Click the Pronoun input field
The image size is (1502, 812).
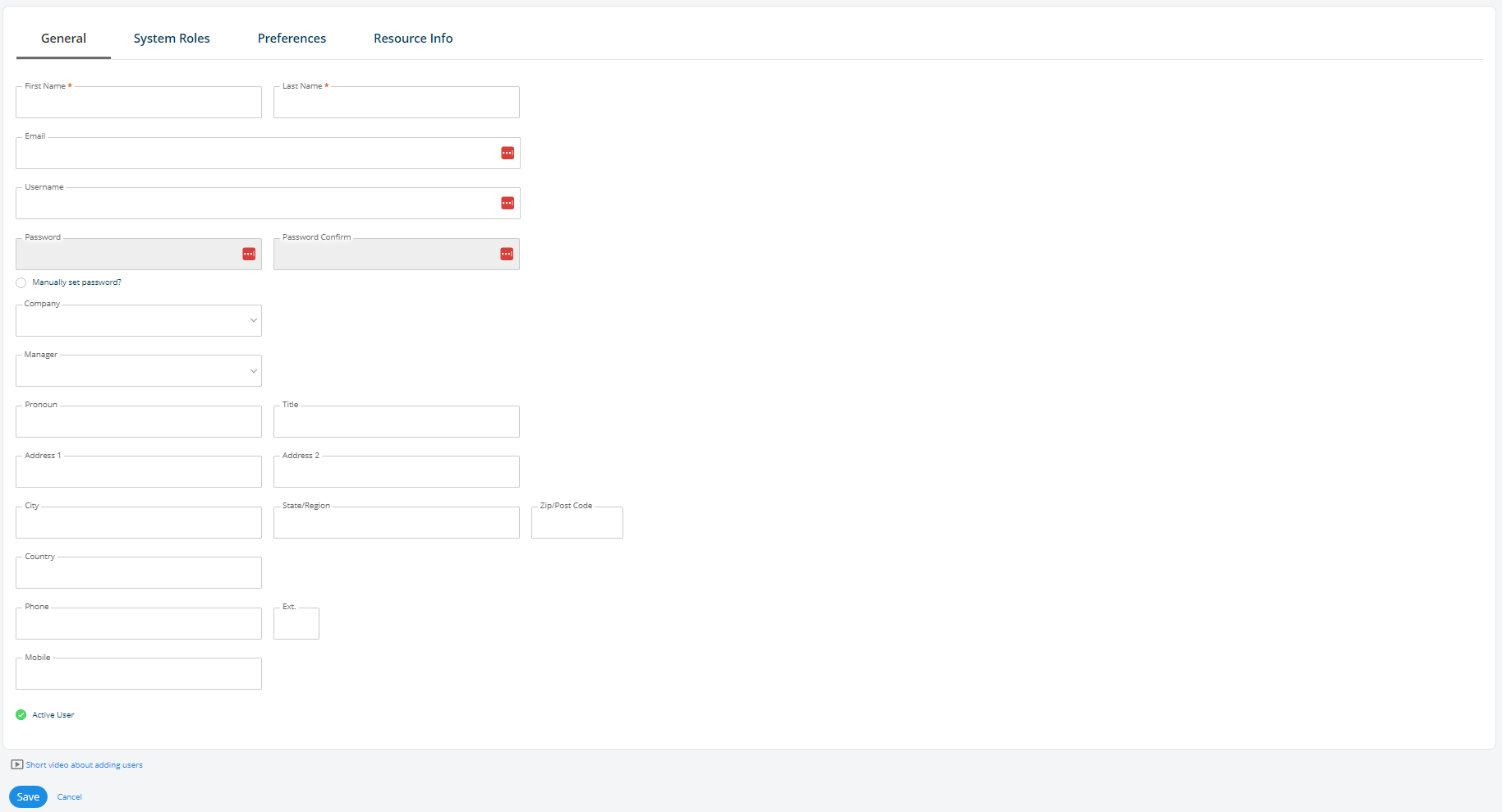tap(139, 421)
